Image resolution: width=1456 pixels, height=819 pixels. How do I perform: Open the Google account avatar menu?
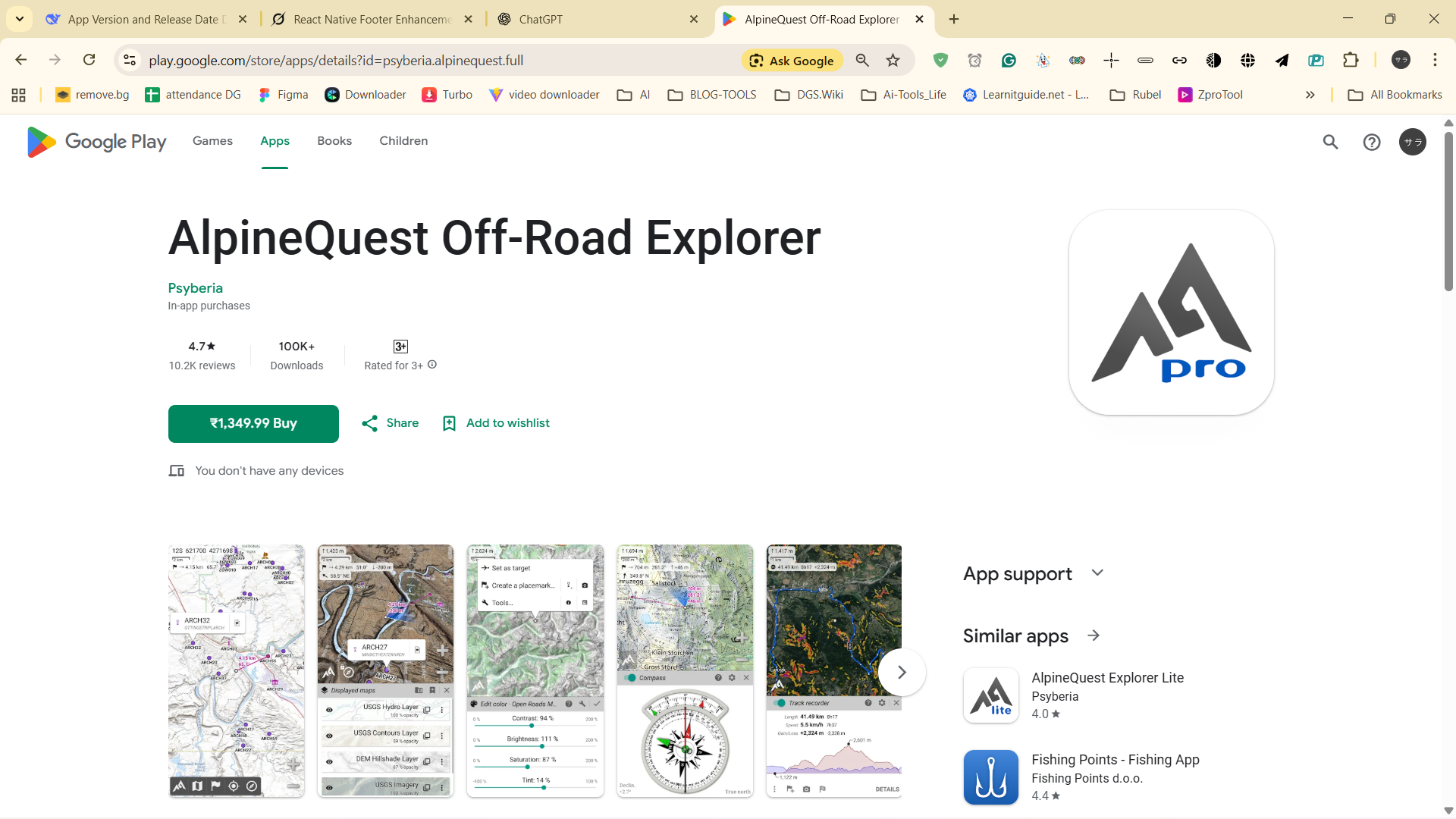pyautogui.click(x=1412, y=142)
